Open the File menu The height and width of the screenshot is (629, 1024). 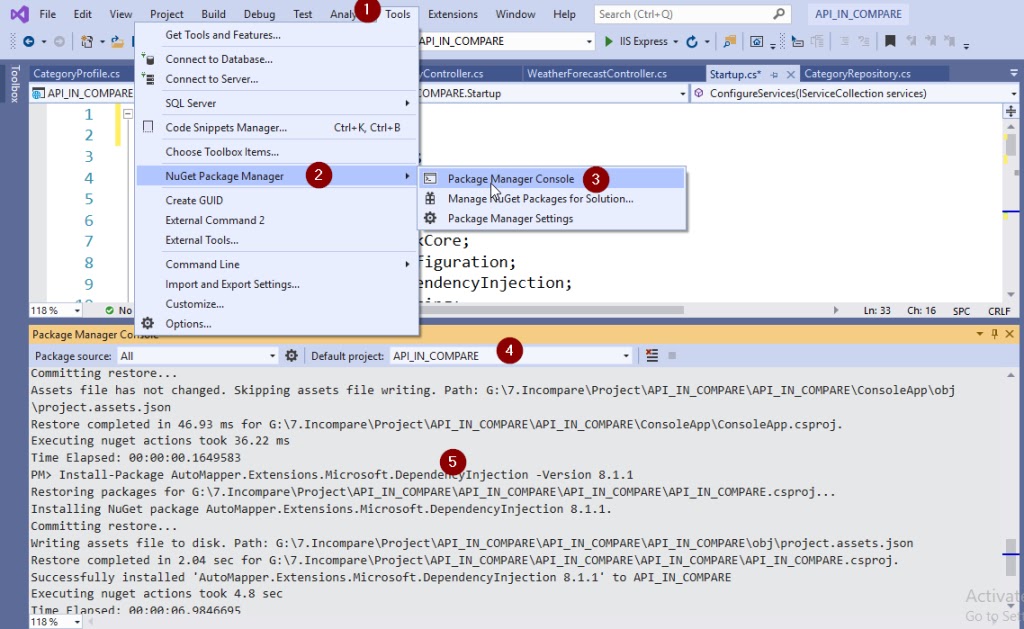coord(48,14)
